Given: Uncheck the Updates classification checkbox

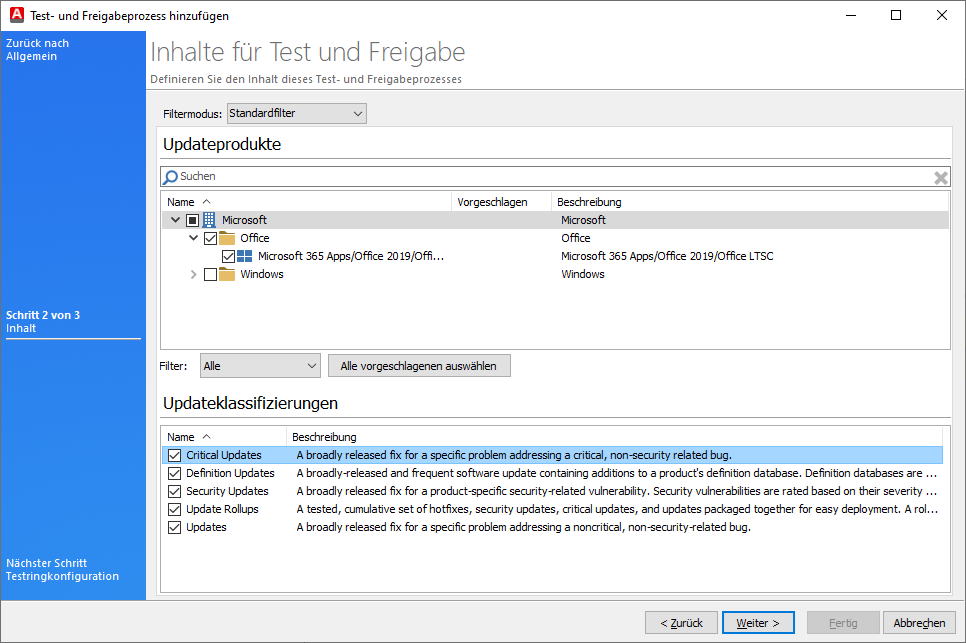Looking at the screenshot, I should tap(174, 527).
